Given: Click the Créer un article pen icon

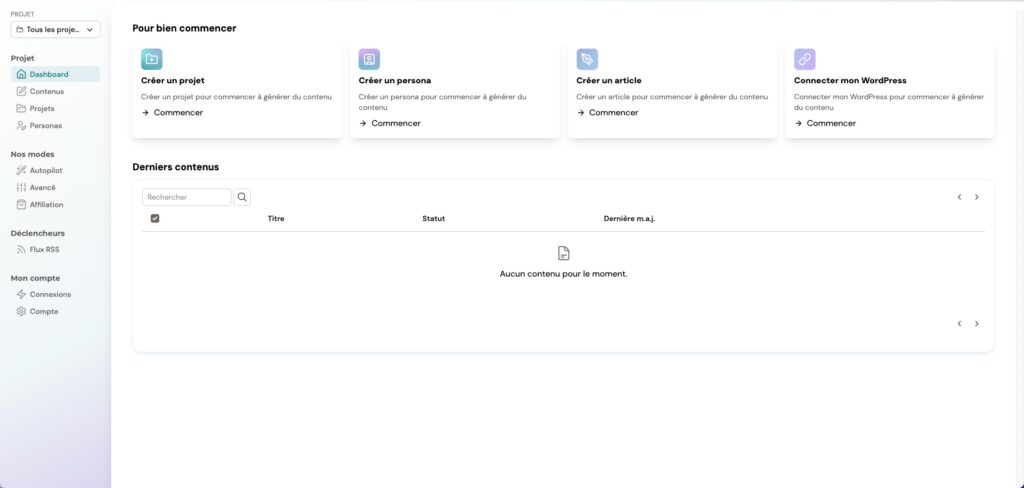Looking at the screenshot, I should click(587, 59).
